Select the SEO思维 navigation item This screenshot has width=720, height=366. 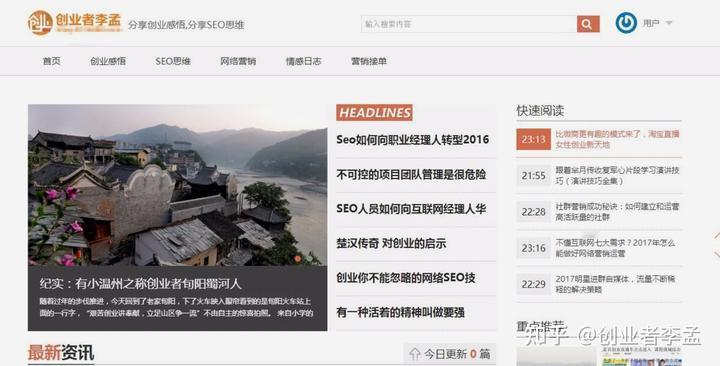coord(173,61)
